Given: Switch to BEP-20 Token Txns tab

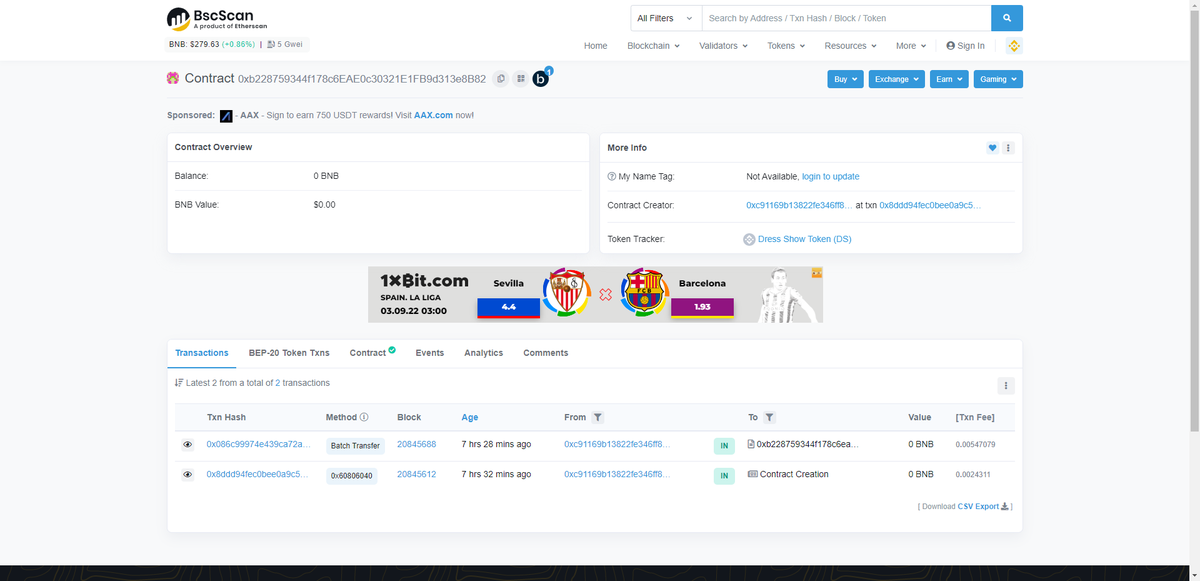Looking at the screenshot, I should [289, 353].
